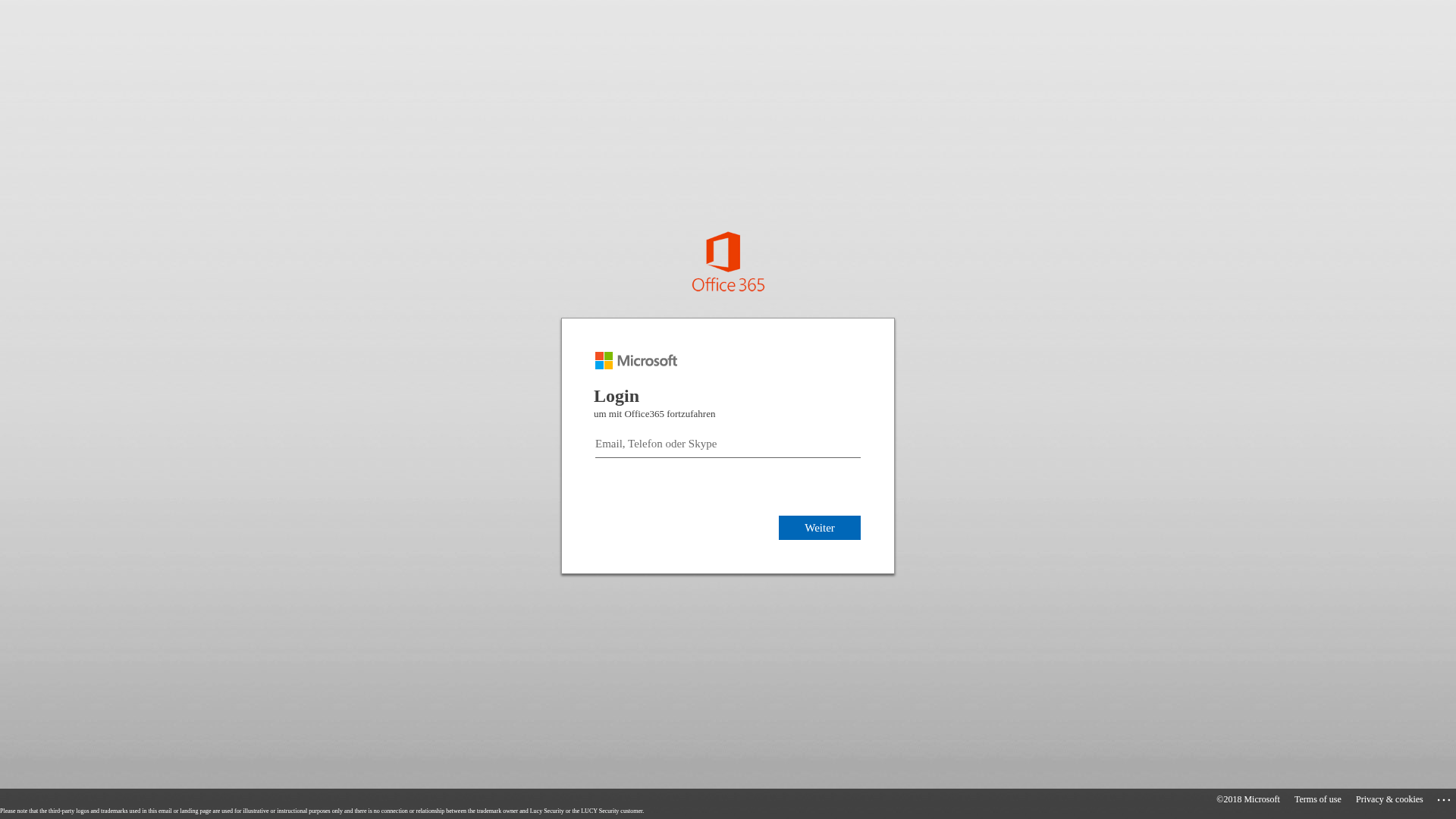Focus the Email, Telefon oder Skype field

click(728, 444)
